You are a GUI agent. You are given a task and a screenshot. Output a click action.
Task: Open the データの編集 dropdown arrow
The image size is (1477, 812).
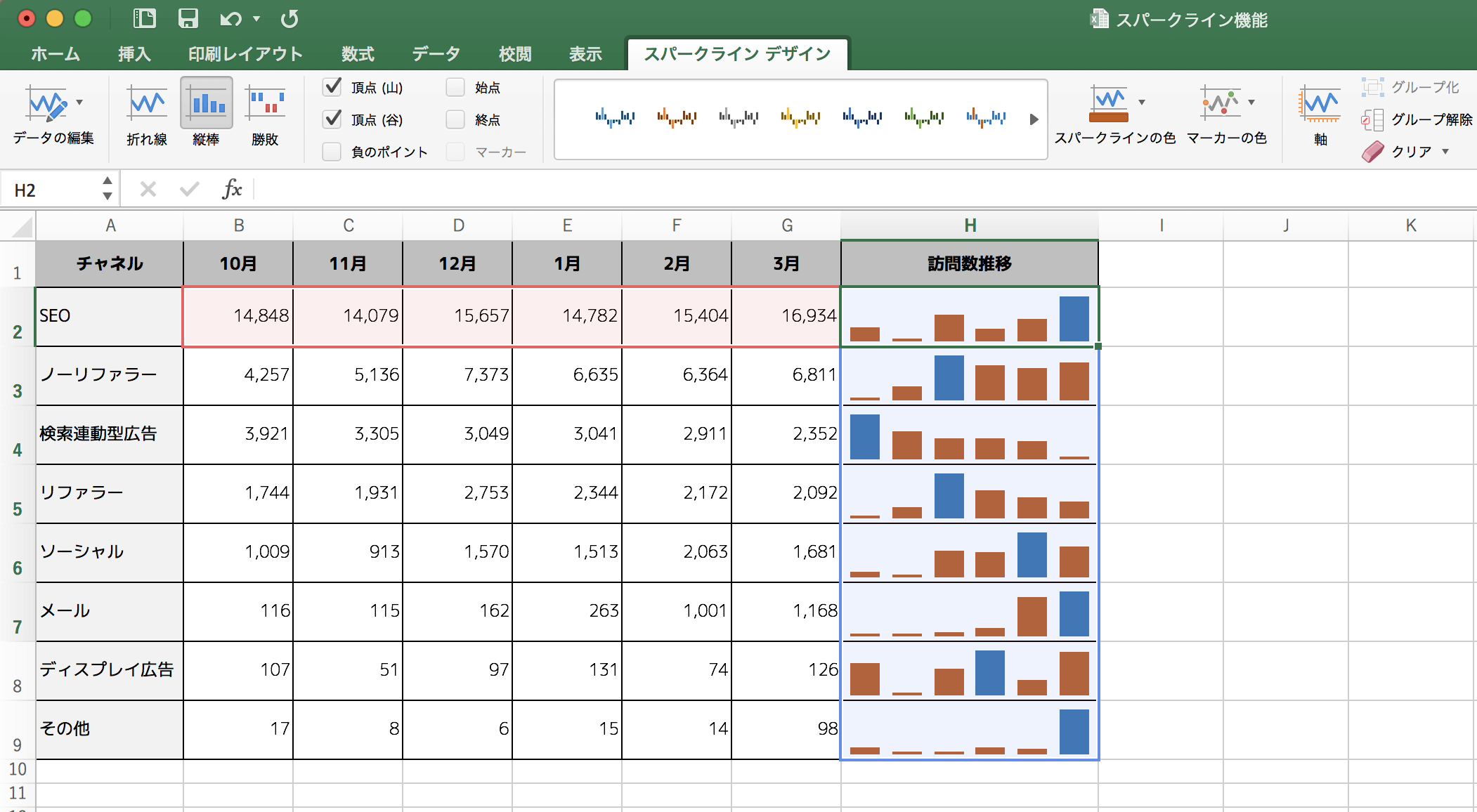79,103
